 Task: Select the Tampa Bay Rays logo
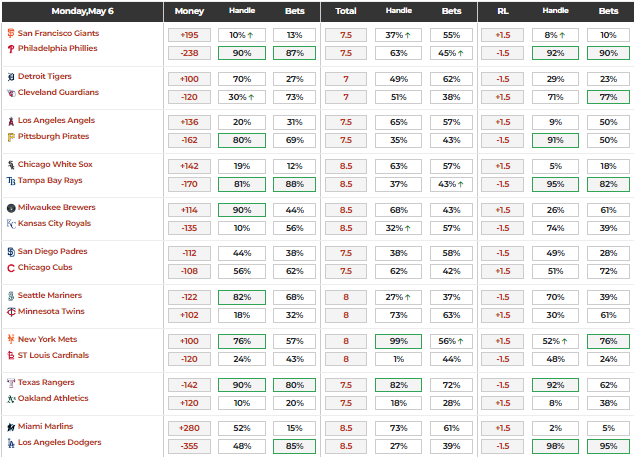[x=11, y=181]
